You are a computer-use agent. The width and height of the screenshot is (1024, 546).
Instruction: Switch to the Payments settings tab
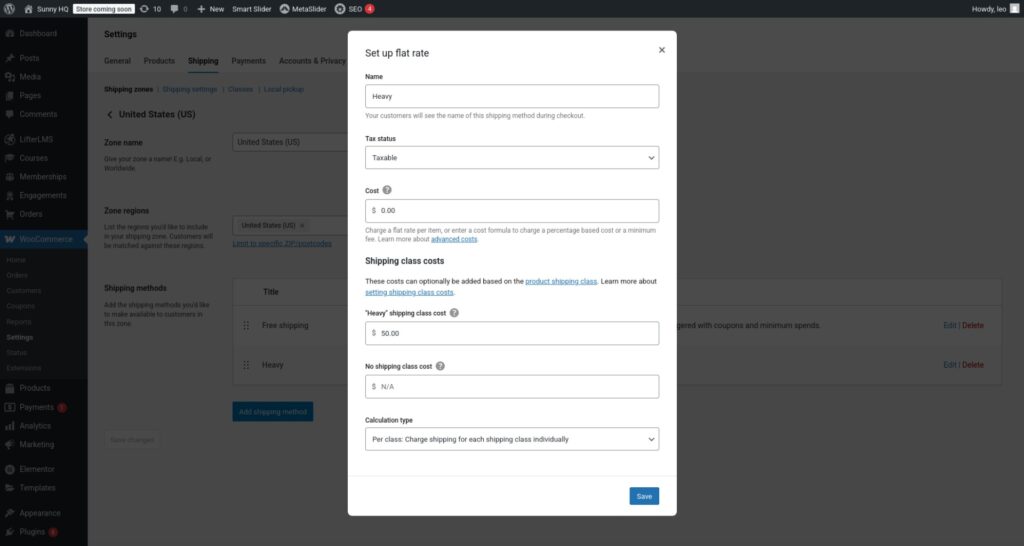248,61
